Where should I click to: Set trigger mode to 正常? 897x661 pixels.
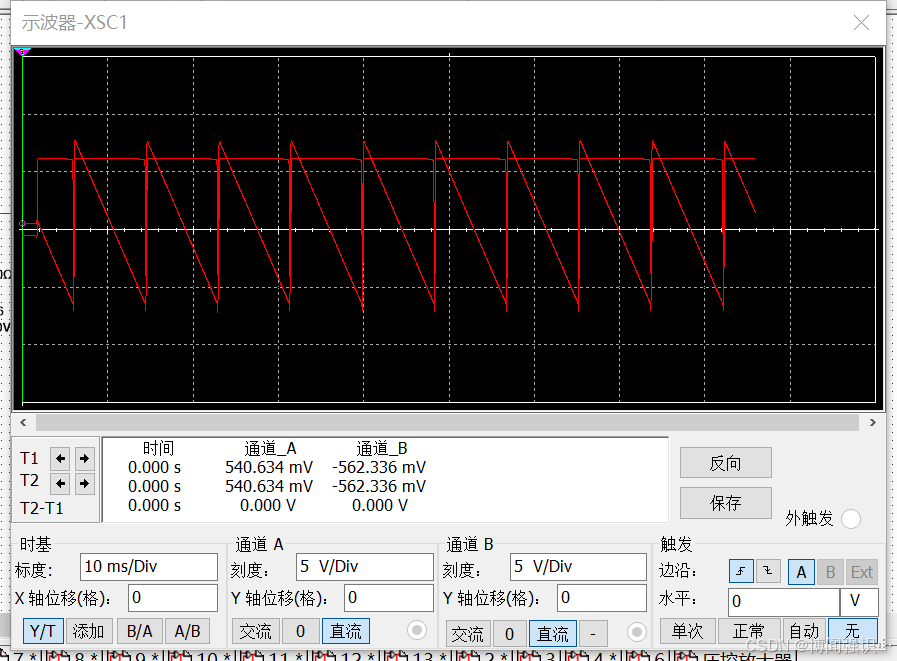(748, 631)
